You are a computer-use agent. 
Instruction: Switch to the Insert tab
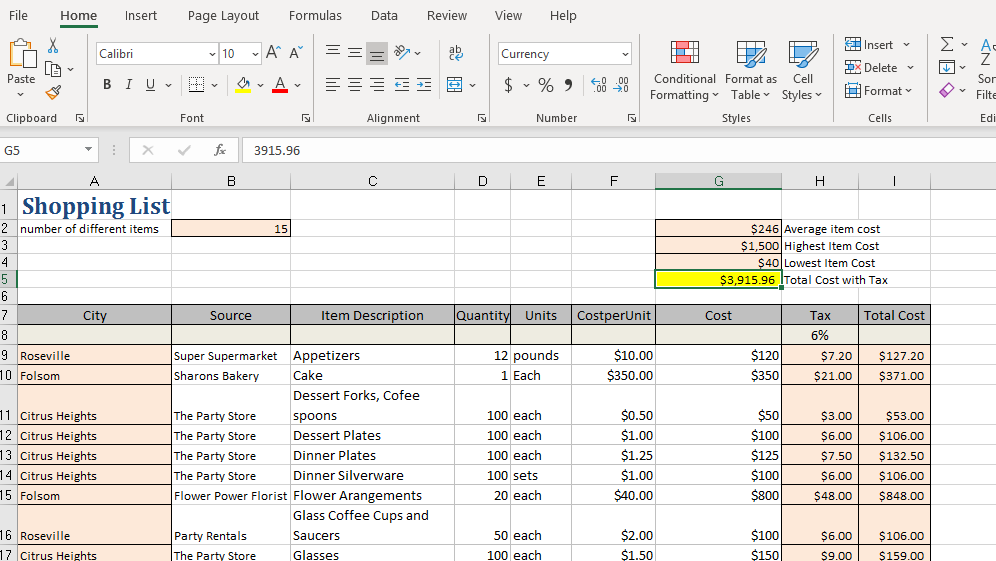[140, 15]
